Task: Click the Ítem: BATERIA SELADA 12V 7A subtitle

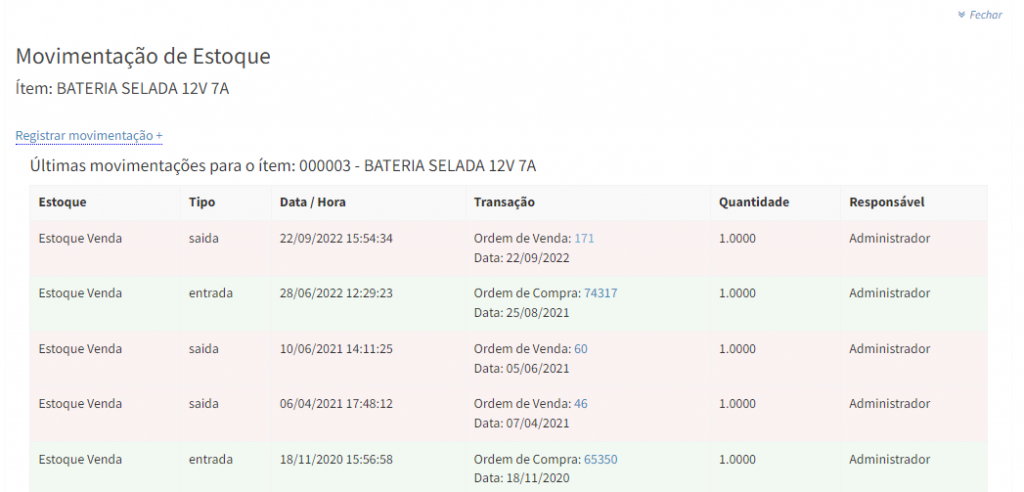Action: (122, 88)
